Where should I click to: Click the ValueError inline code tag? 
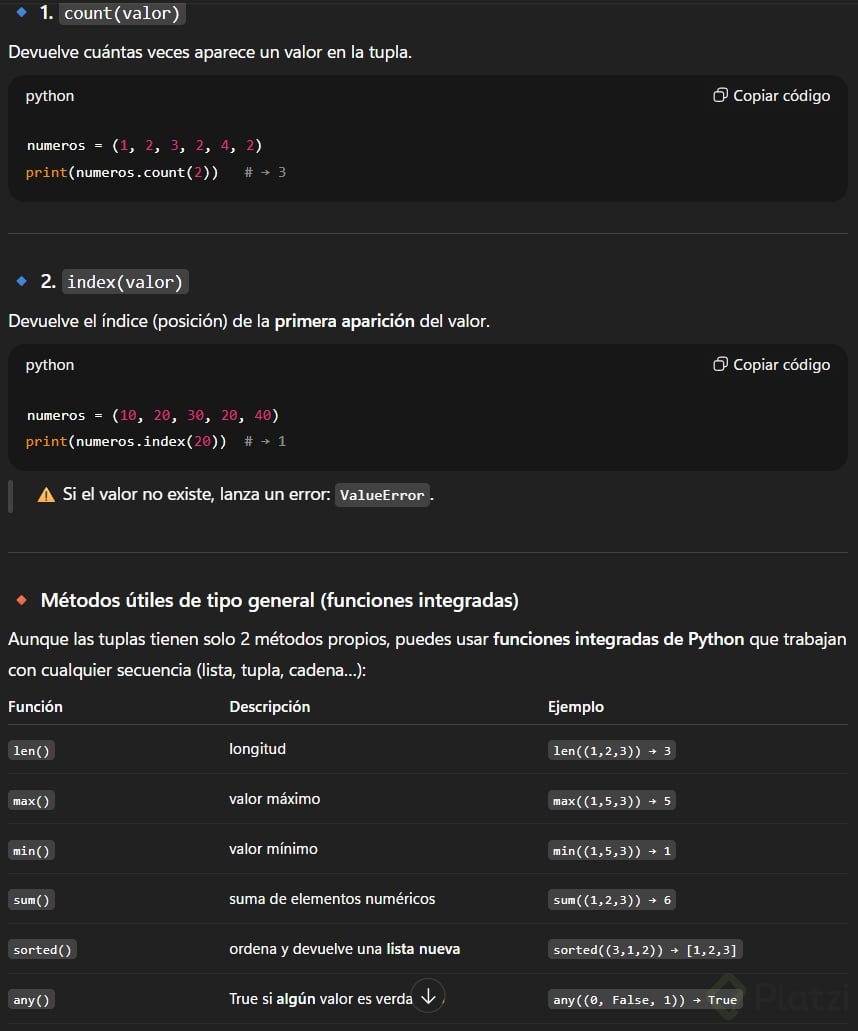coord(382,495)
